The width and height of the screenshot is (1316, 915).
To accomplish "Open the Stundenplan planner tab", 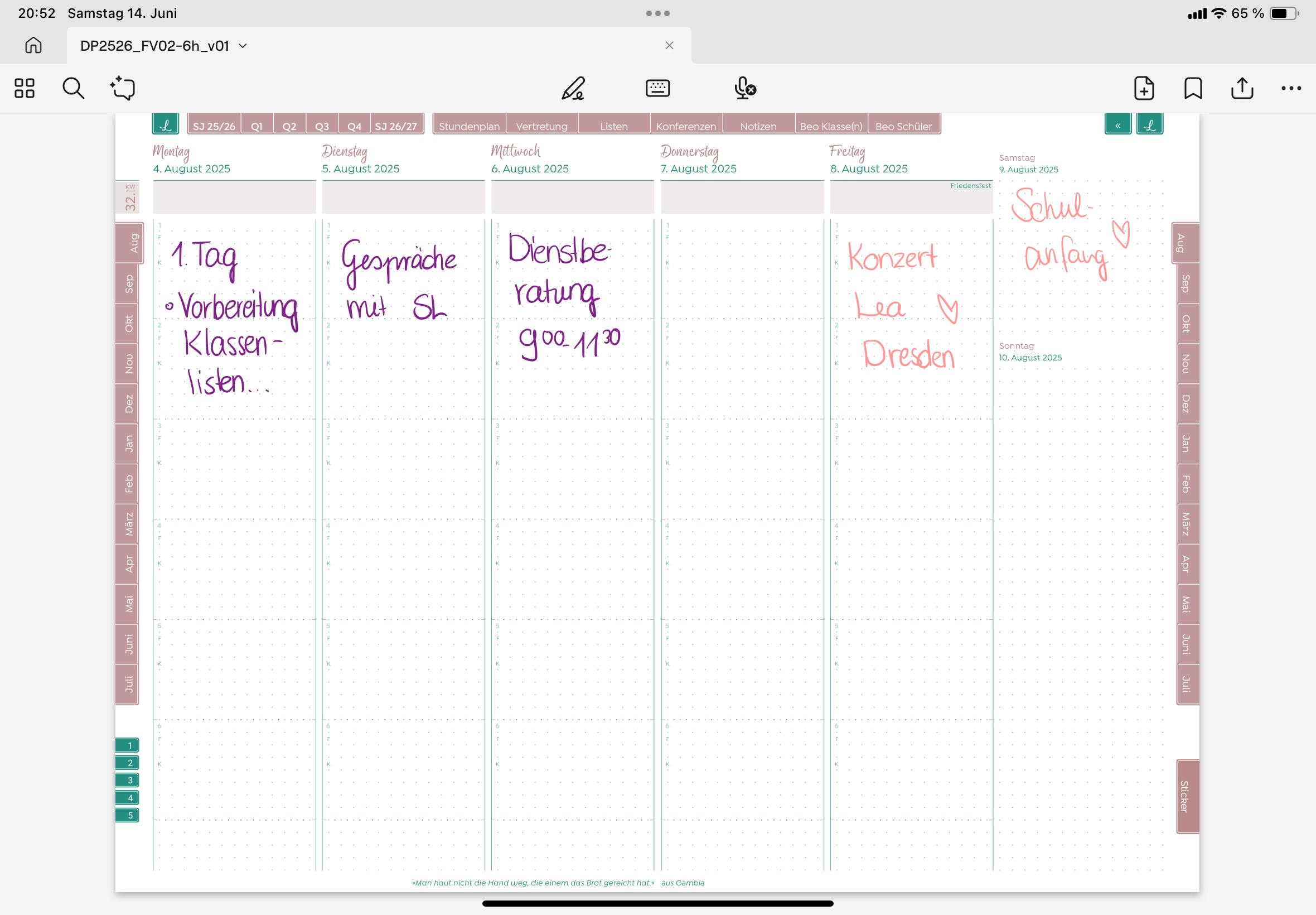I will 469,126.
